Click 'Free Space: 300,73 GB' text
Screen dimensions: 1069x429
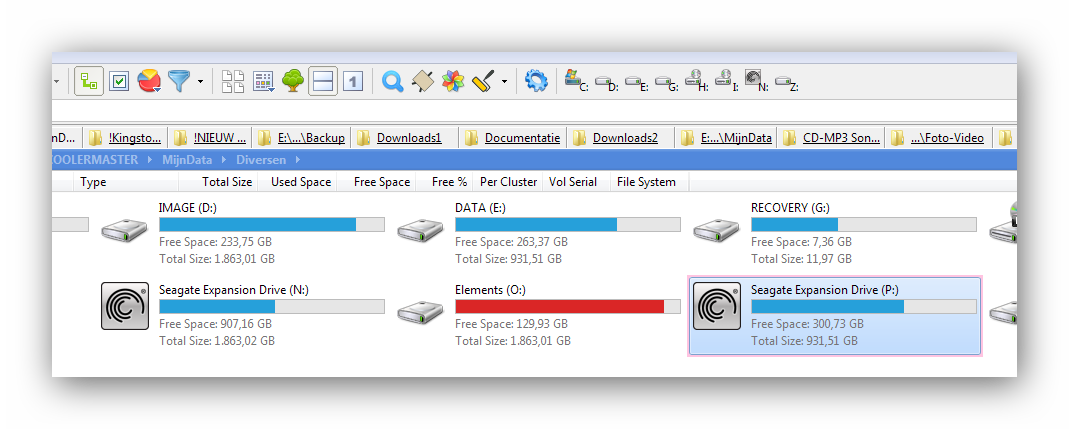807,324
